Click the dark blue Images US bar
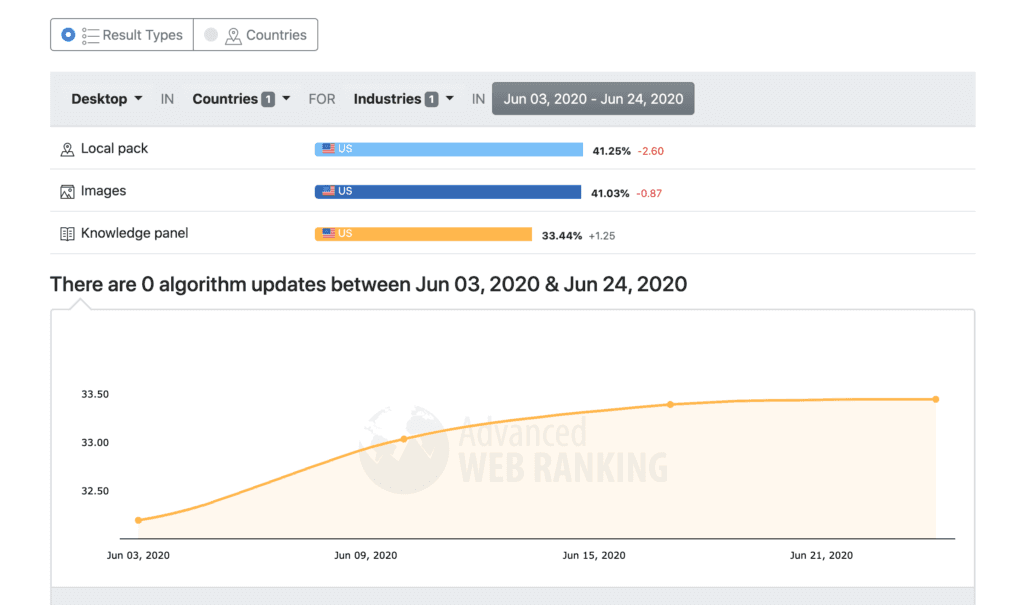This screenshot has width=1024, height=605. tap(448, 191)
